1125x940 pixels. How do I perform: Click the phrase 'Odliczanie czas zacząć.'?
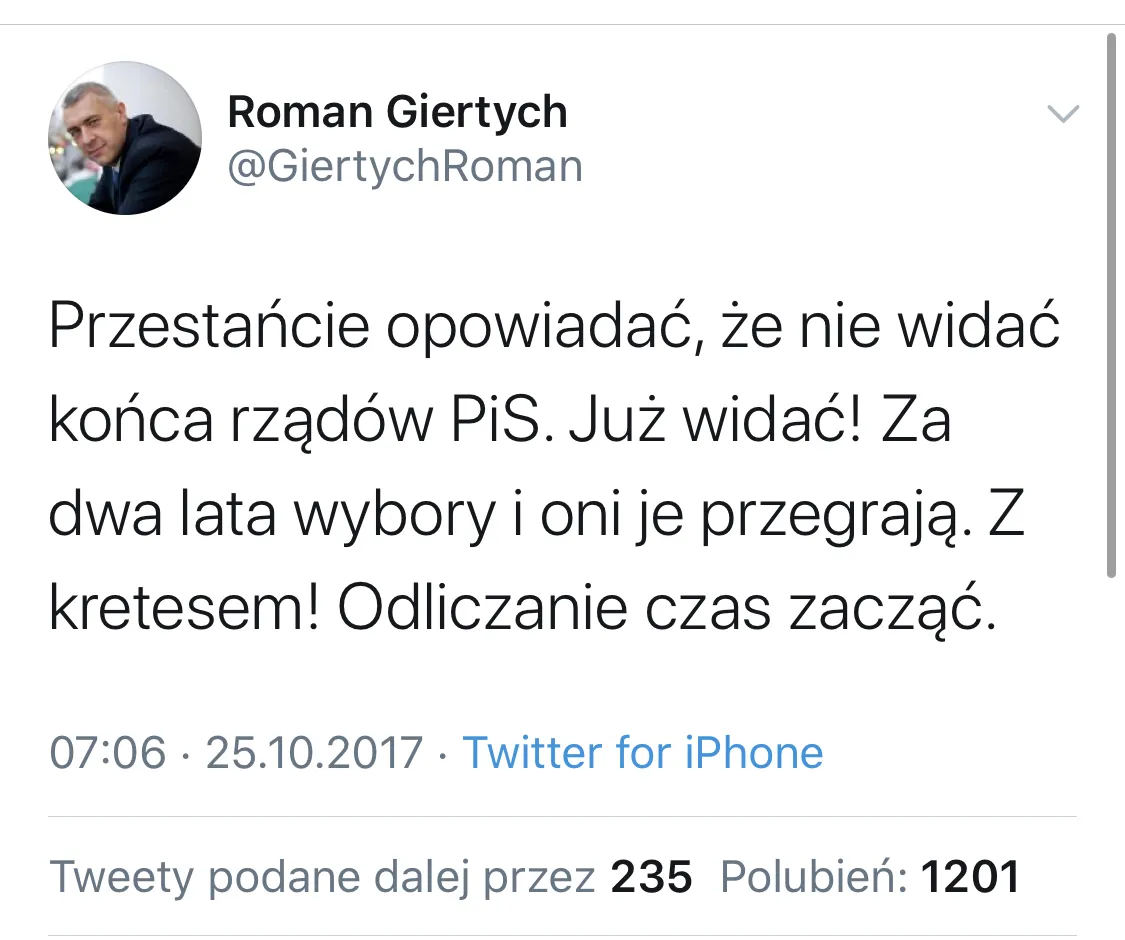668,610
